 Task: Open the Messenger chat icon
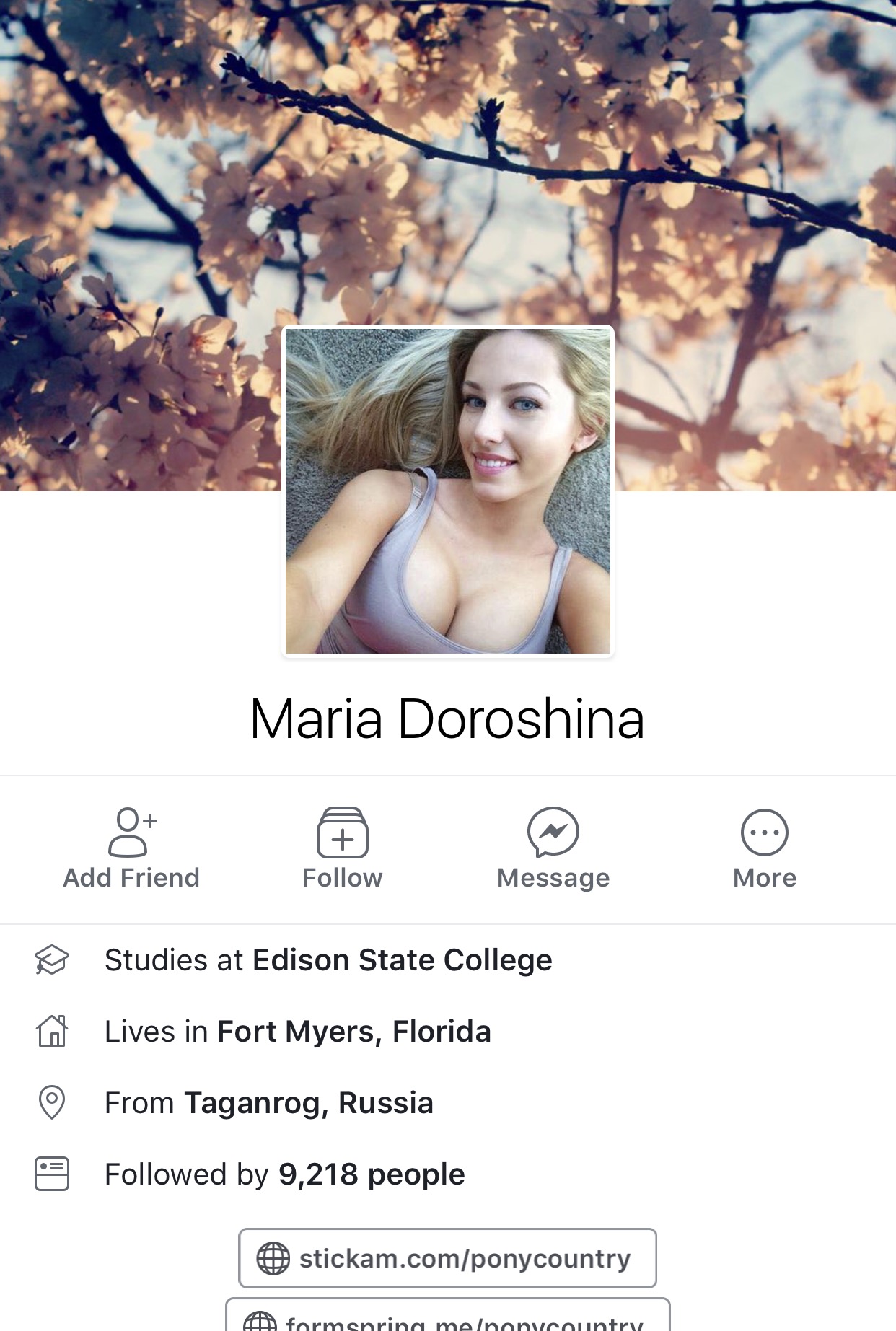pos(553,832)
